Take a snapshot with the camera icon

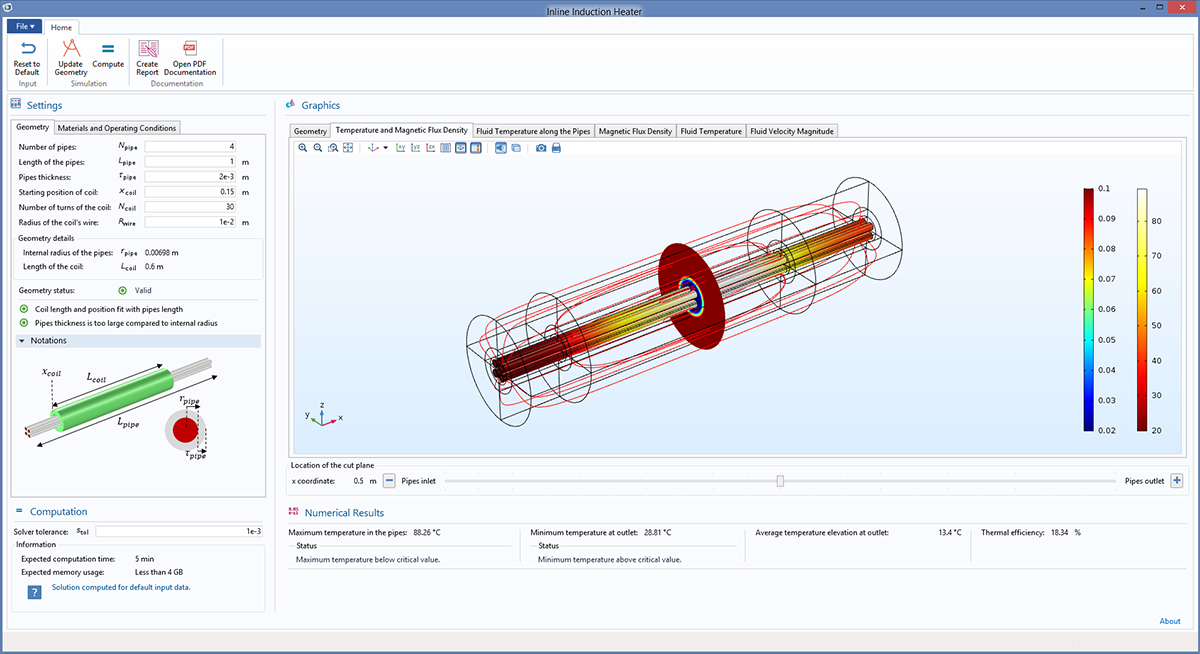[x=541, y=148]
